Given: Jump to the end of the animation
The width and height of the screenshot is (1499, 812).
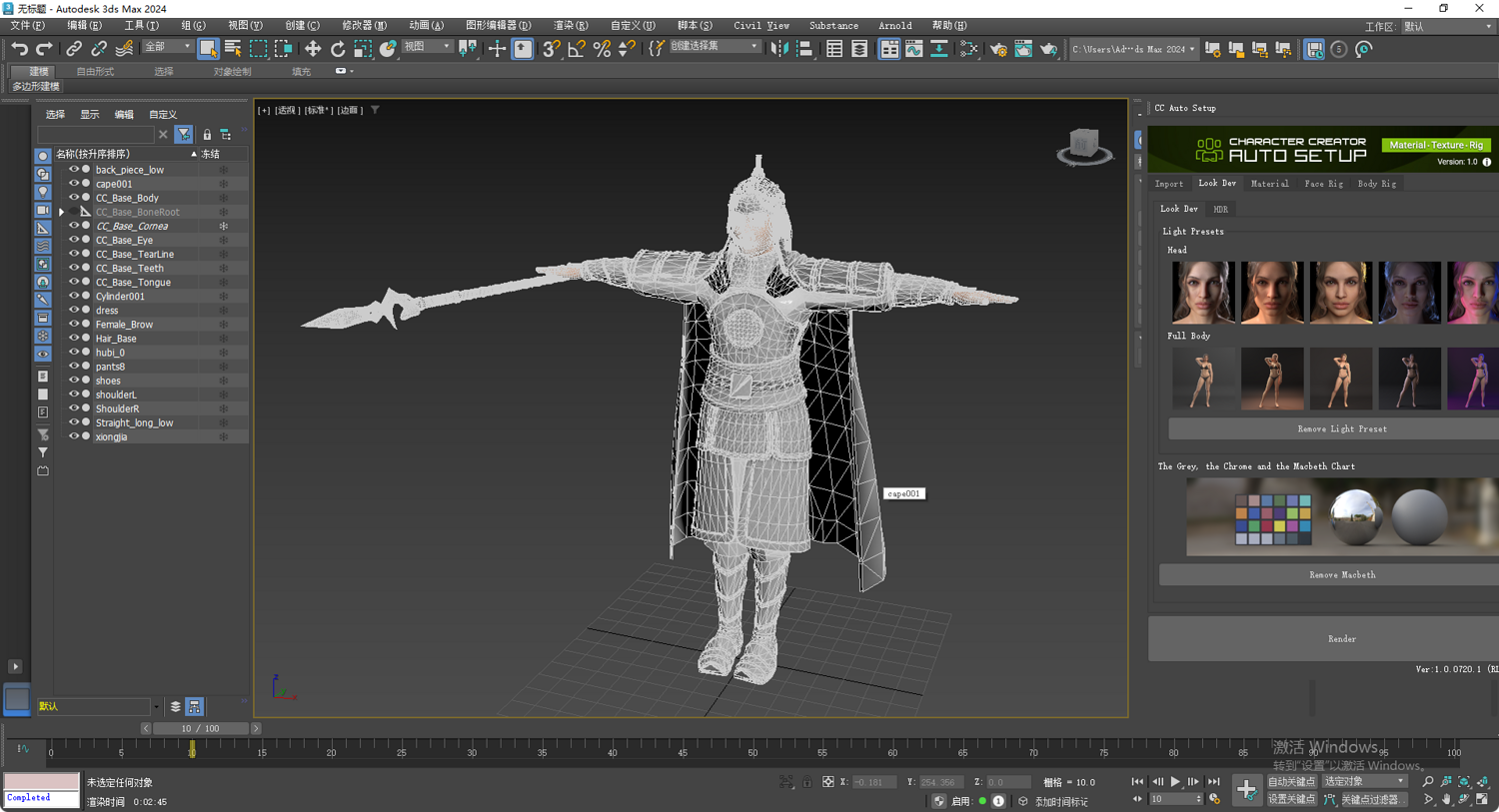Looking at the screenshot, I should coord(1213,782).
